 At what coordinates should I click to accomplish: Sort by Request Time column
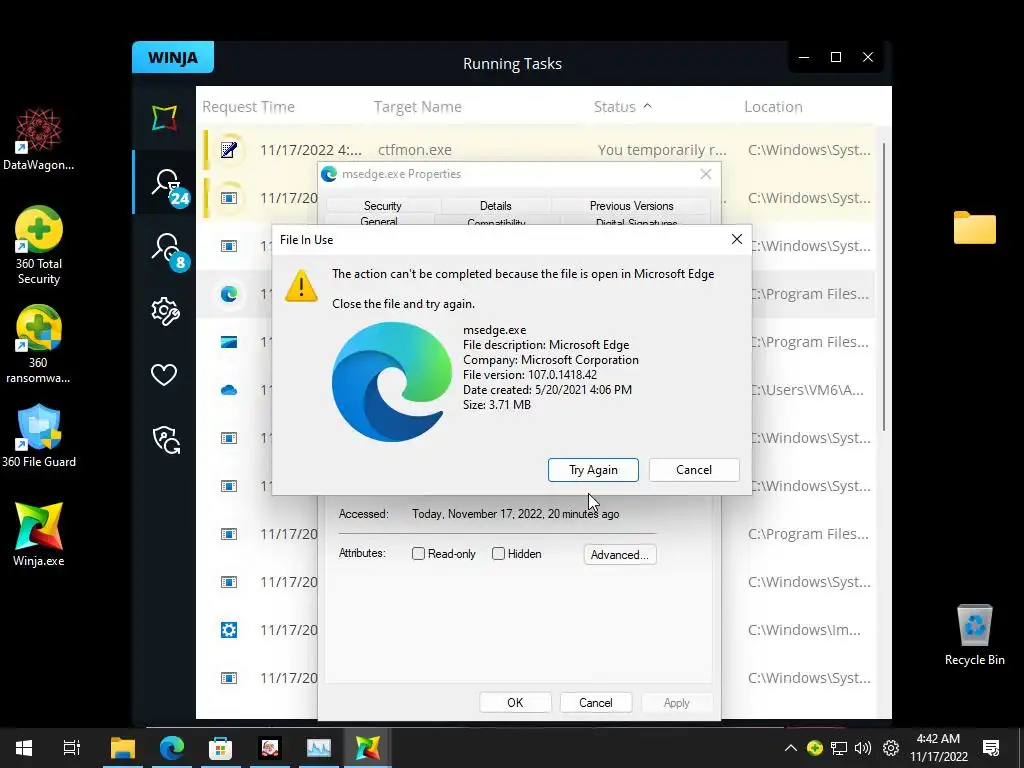[x=248, y=106]
